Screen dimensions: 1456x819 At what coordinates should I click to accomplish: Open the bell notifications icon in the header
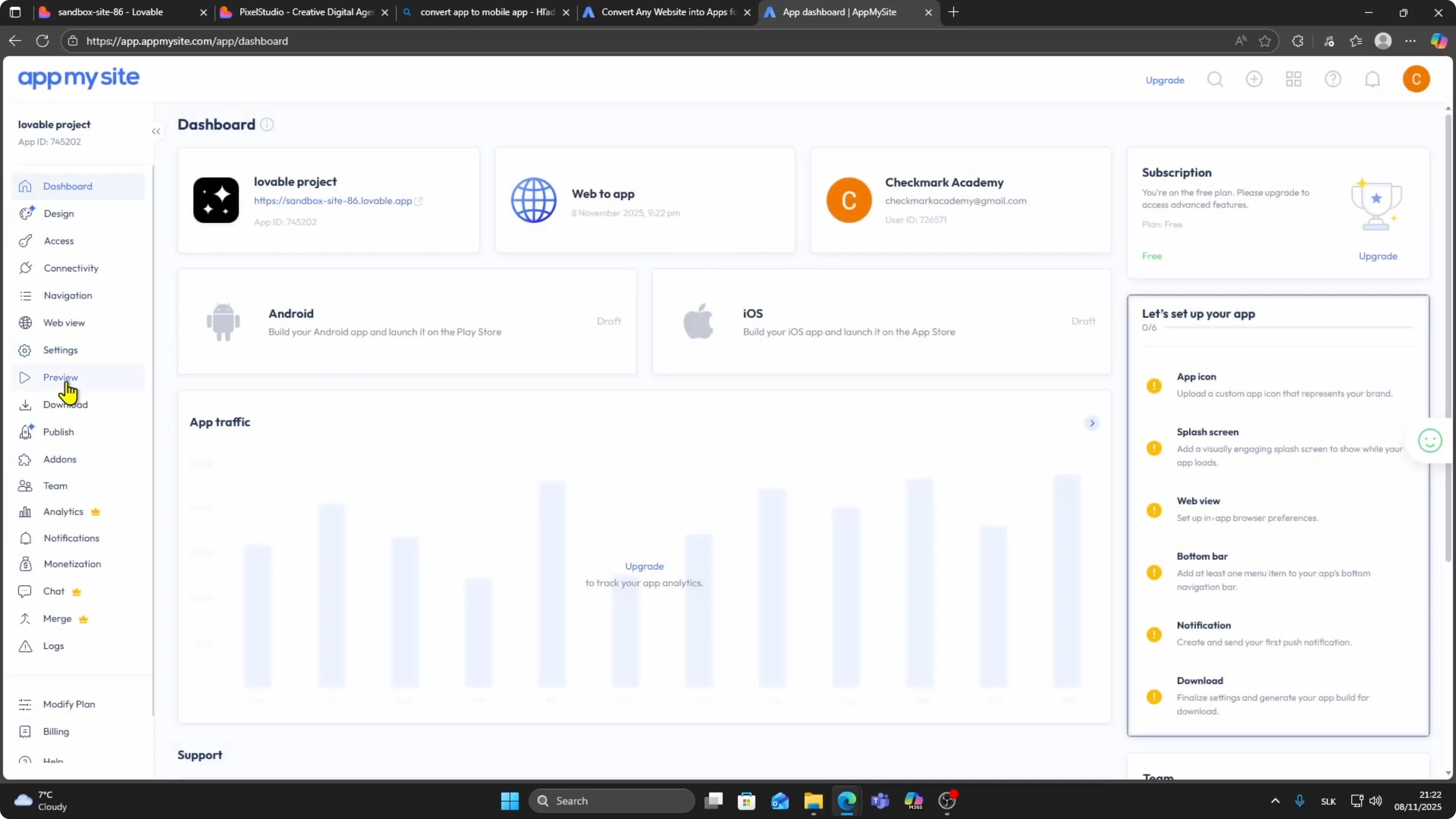click(x=1373, y=79)
